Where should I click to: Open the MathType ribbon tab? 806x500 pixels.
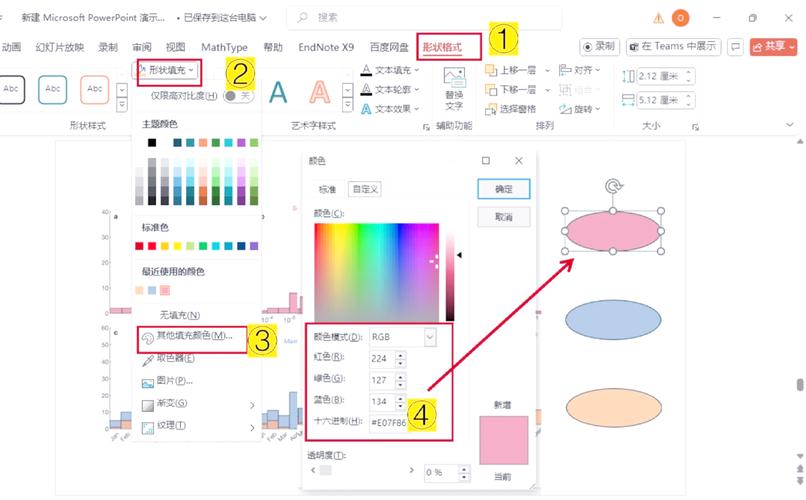pyautogui.click(x=224, y=47)
